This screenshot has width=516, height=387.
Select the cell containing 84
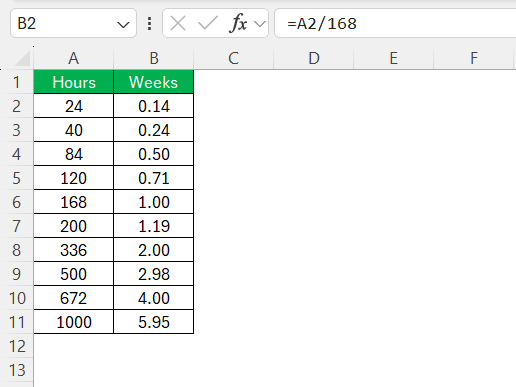[74, 154]
